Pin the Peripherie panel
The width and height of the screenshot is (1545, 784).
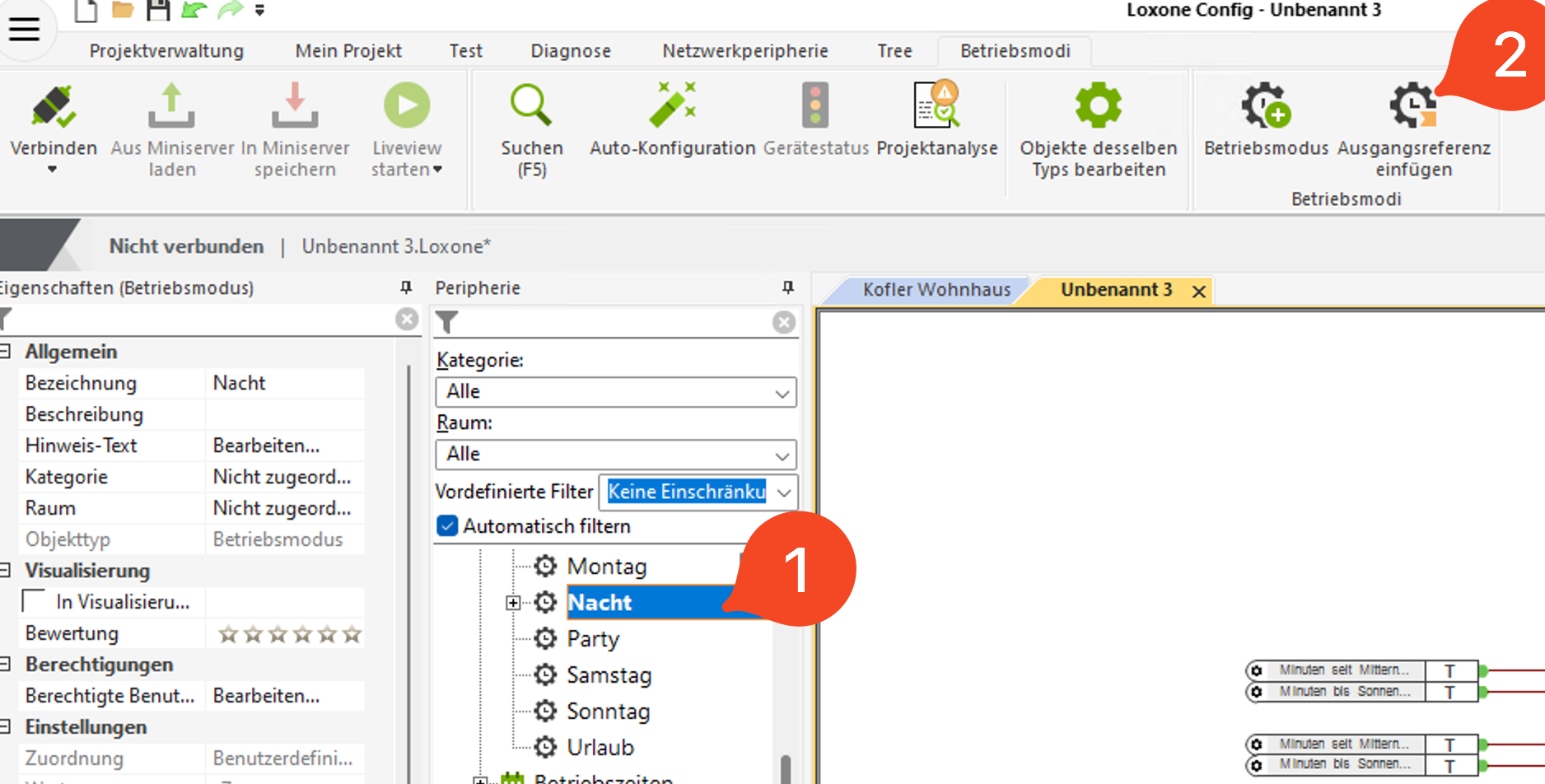(x=788, y=287)
